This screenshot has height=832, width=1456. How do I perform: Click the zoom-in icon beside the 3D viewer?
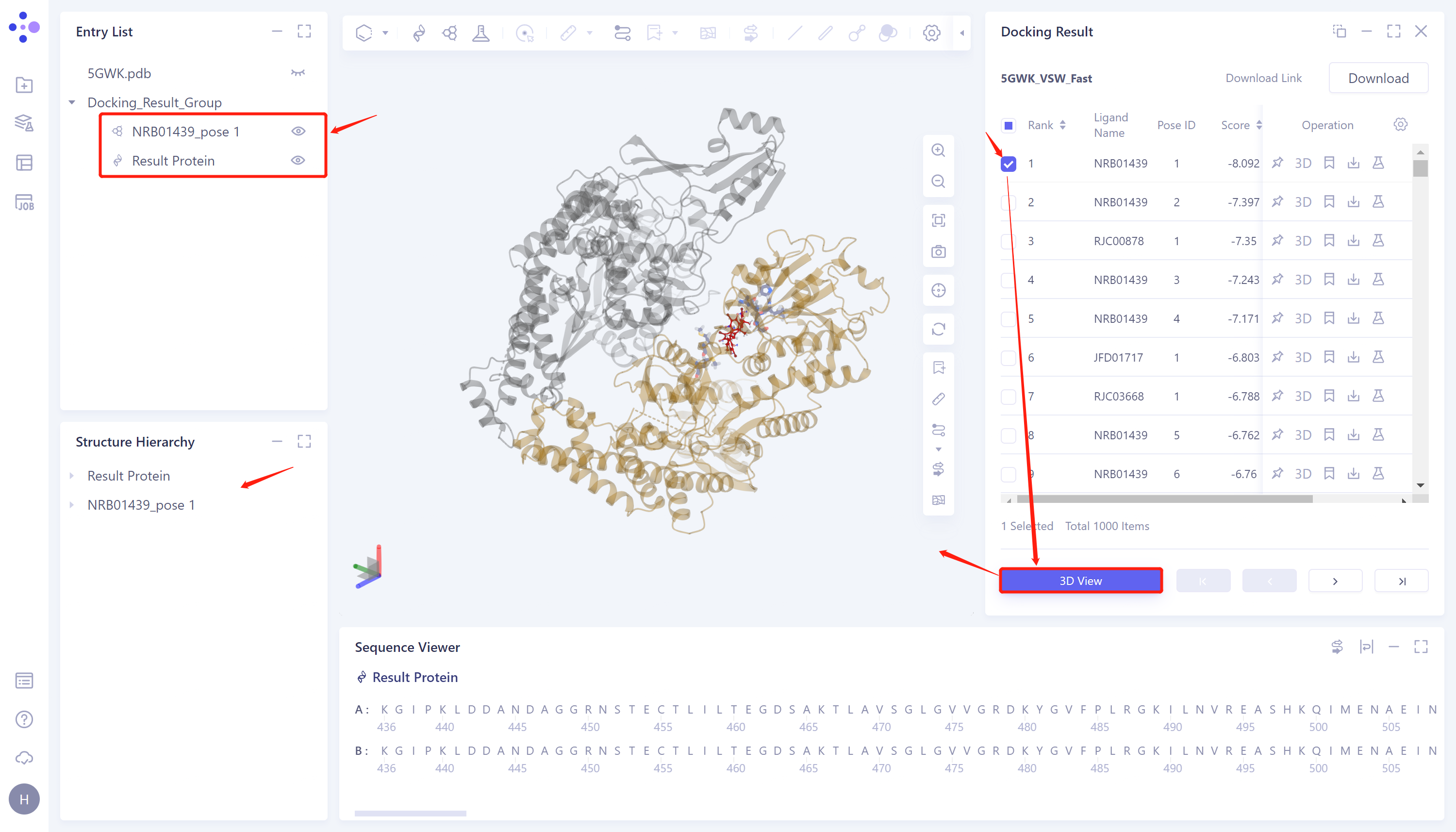pyautogui.click(x=938, y=150)
